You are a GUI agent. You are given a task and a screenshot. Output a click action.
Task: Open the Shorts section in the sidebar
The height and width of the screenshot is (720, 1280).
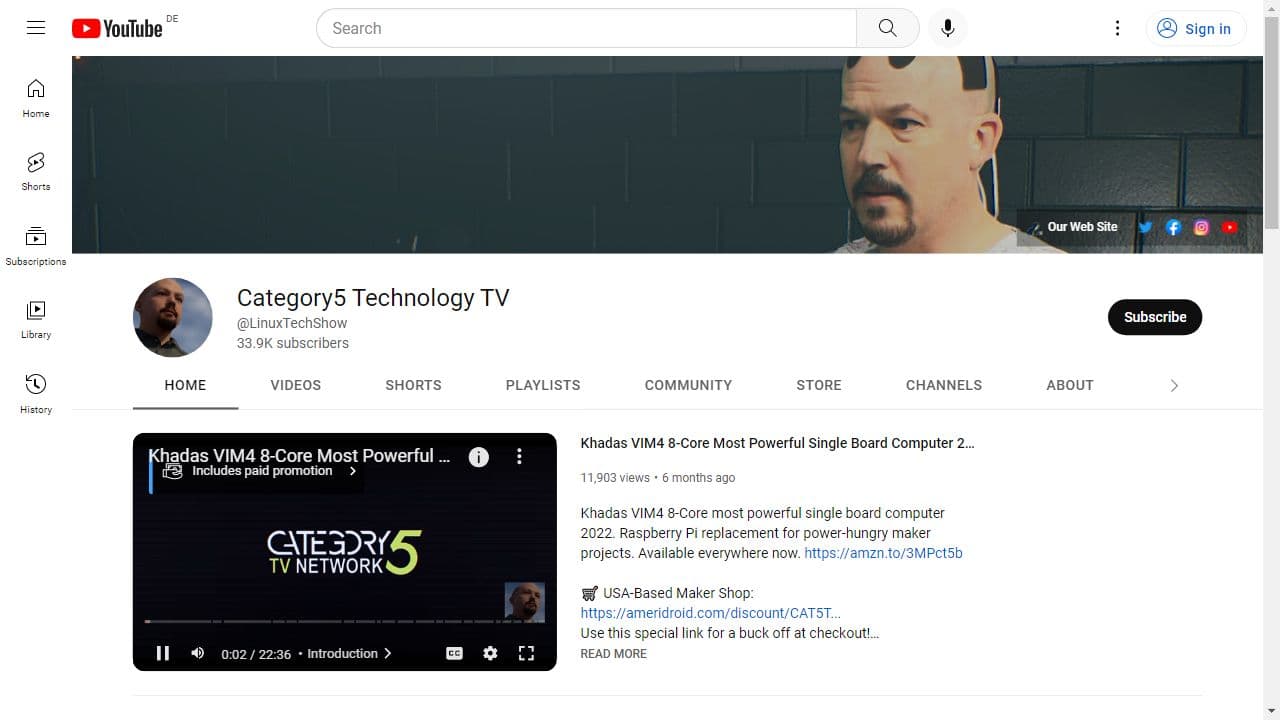pos(35,170)
